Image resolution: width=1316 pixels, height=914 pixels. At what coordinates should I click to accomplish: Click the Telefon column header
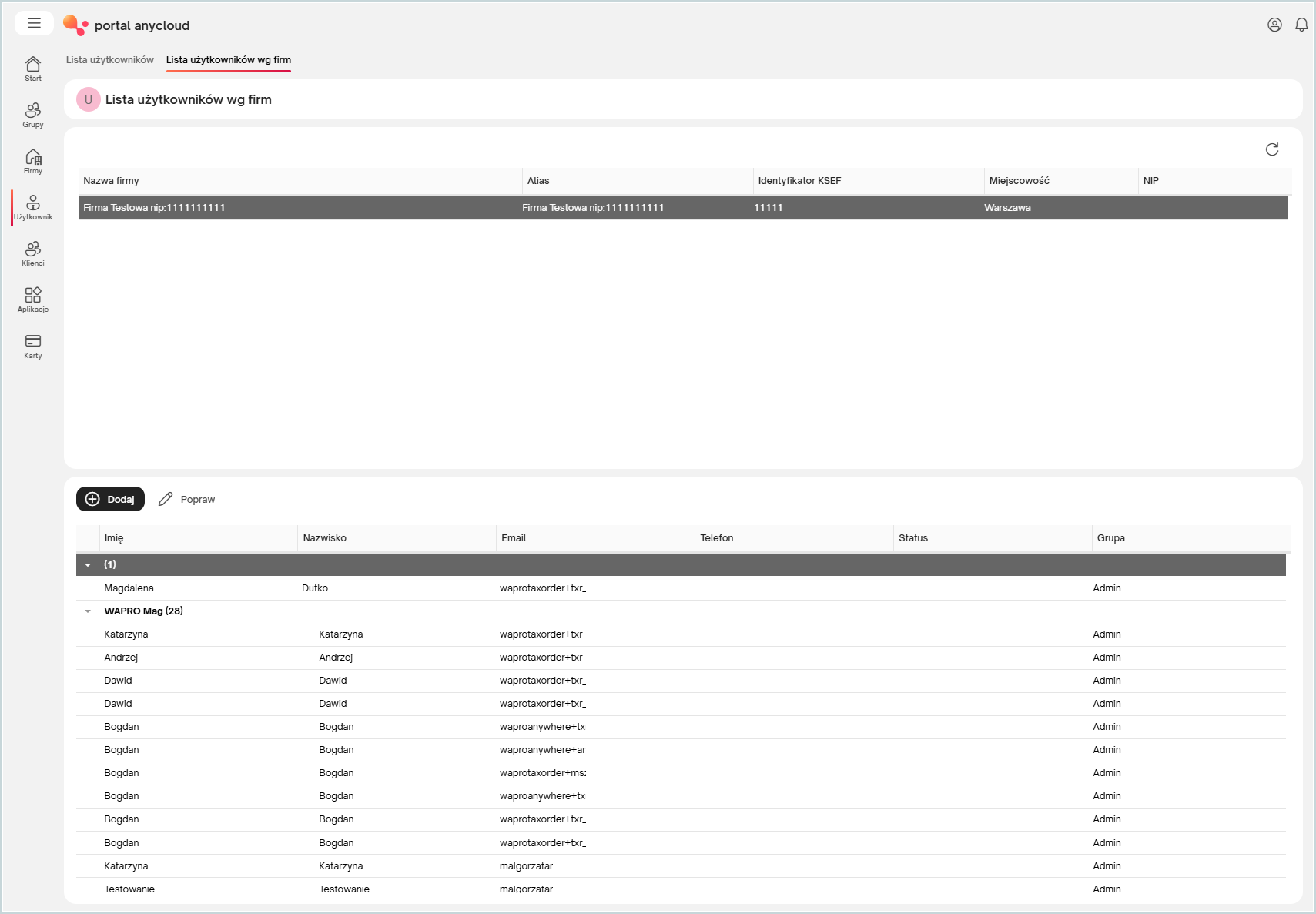point(795,538)
